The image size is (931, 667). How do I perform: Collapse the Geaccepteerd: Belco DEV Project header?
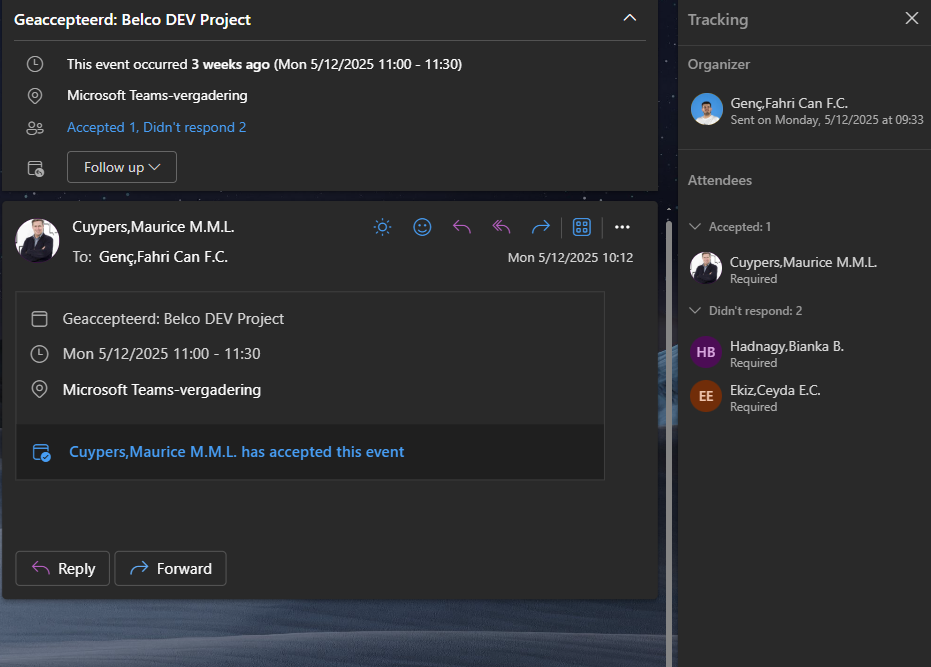tap(629, 18)
